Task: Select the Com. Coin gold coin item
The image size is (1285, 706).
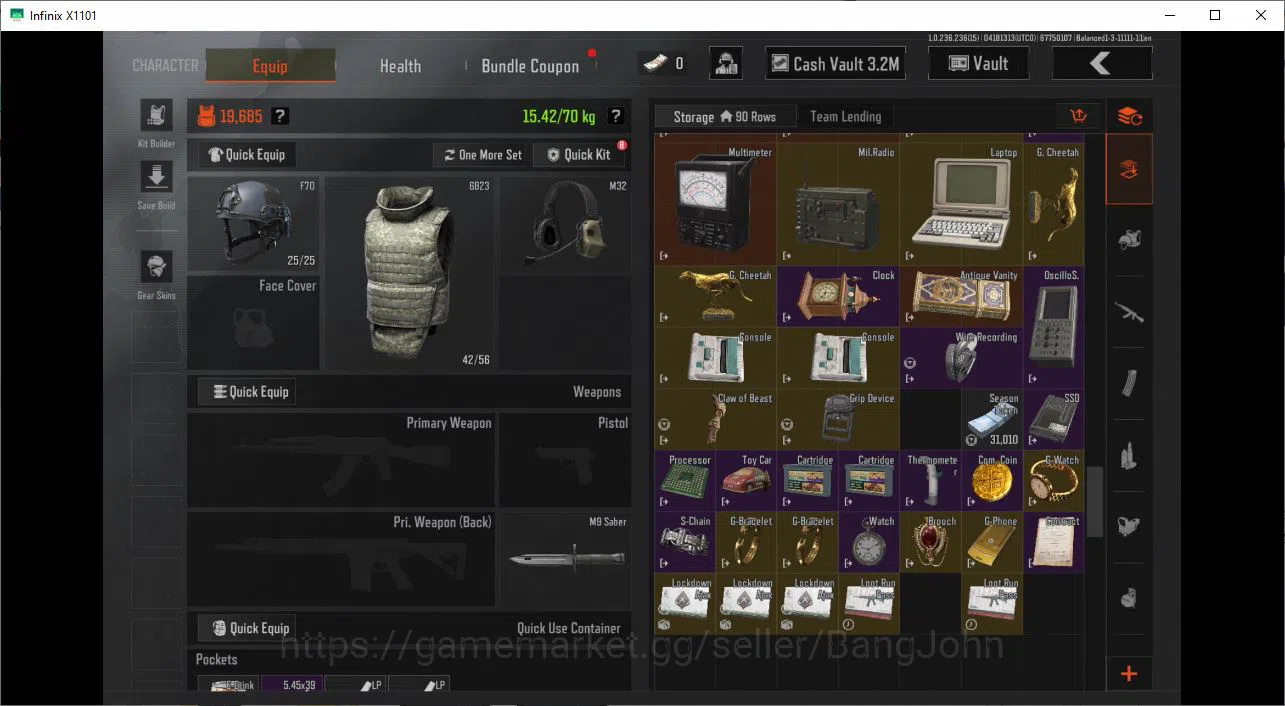Action: [992, 480]
